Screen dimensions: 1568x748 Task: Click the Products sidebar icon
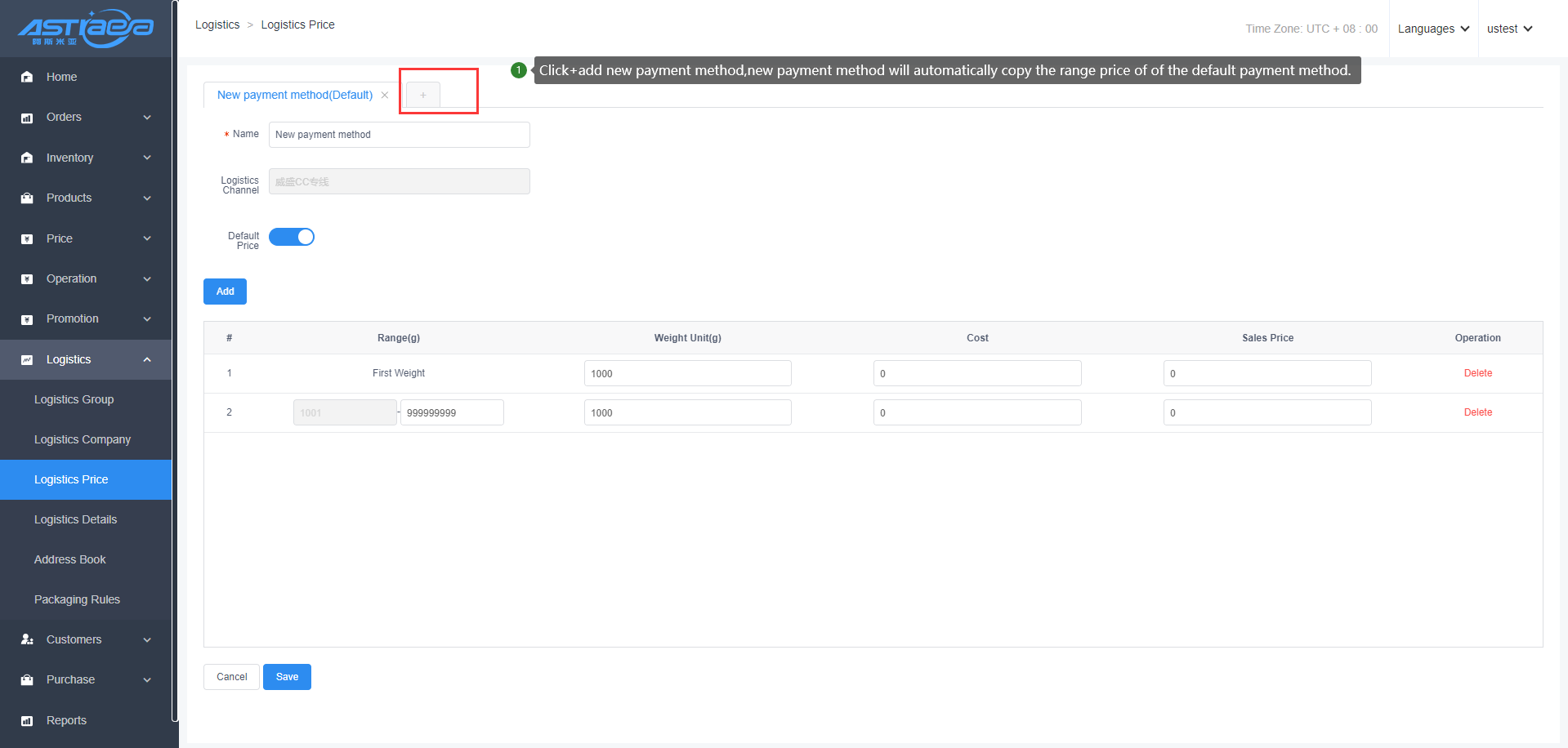pos(27,198)
